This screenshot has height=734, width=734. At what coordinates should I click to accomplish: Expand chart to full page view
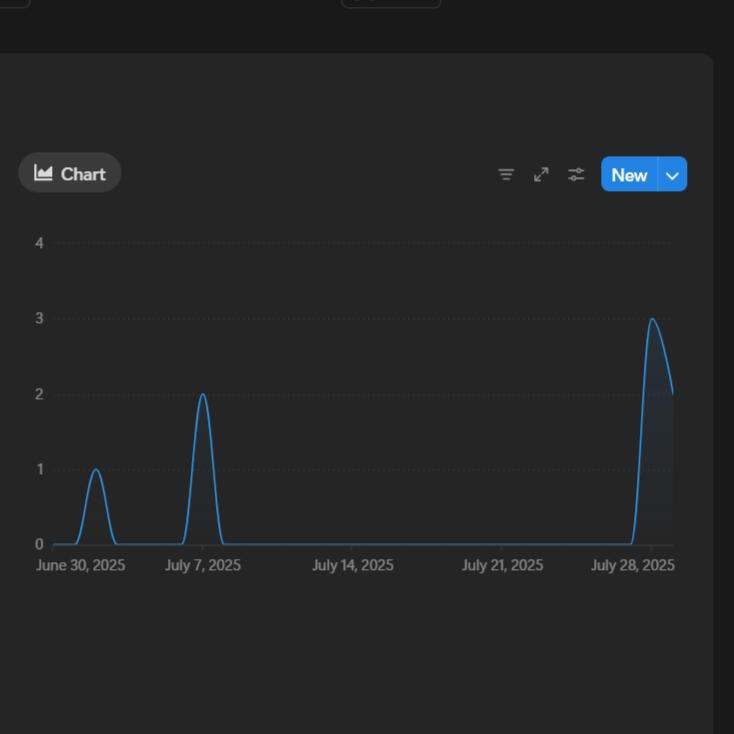[x=541, y=175]
